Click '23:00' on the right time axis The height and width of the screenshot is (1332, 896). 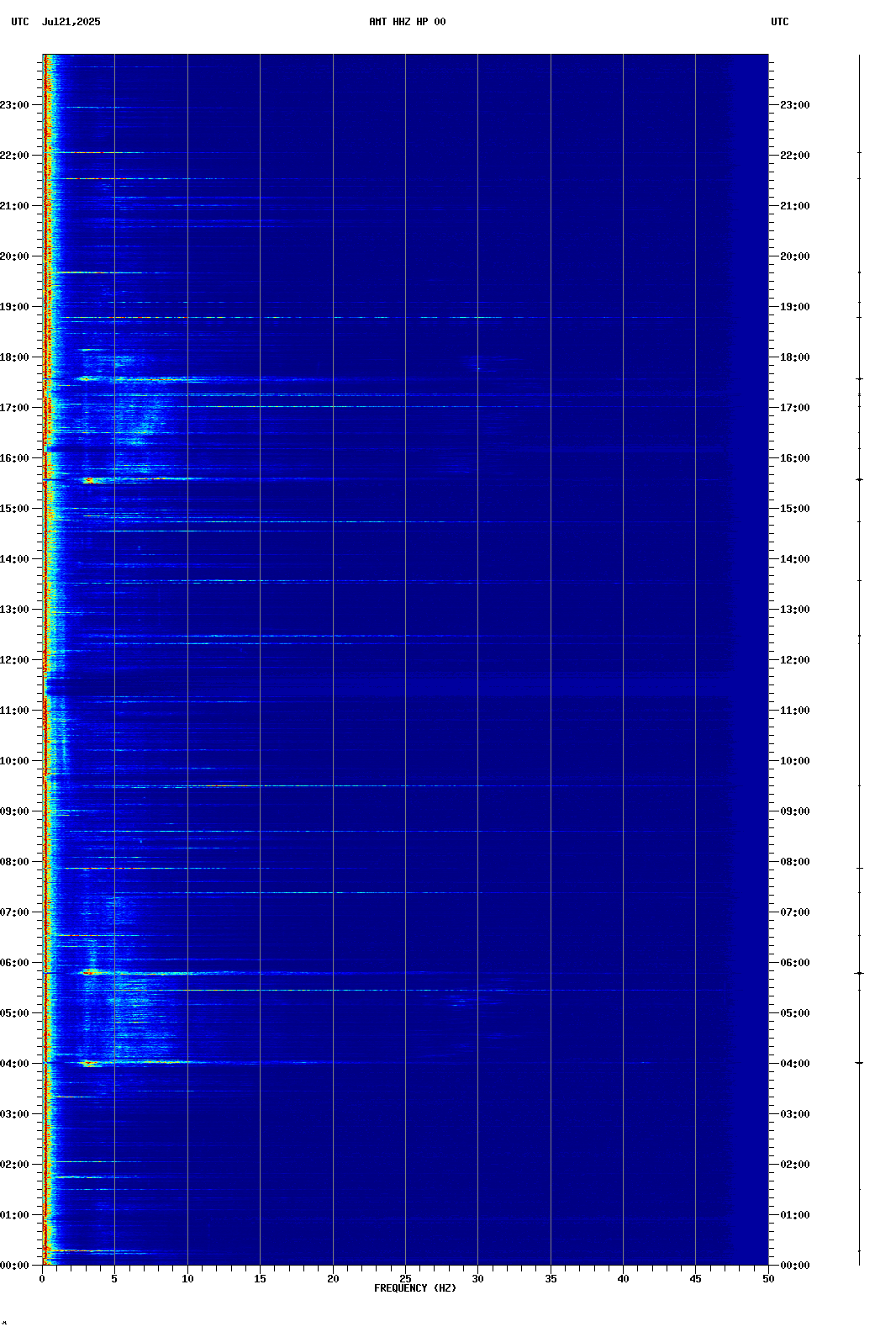795,105
